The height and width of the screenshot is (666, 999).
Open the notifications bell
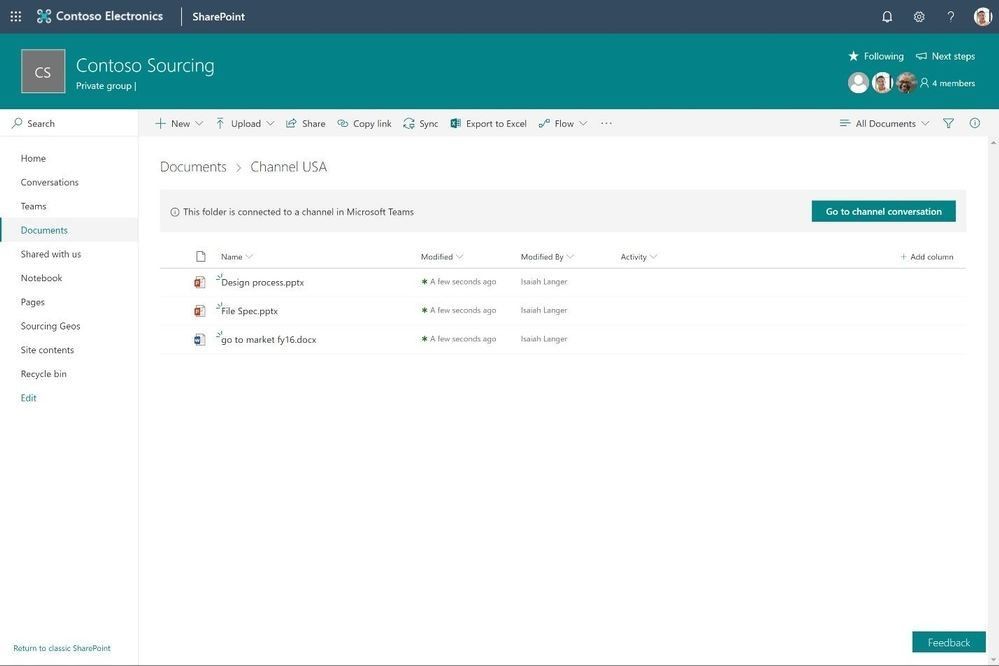(x=887, y=17)
